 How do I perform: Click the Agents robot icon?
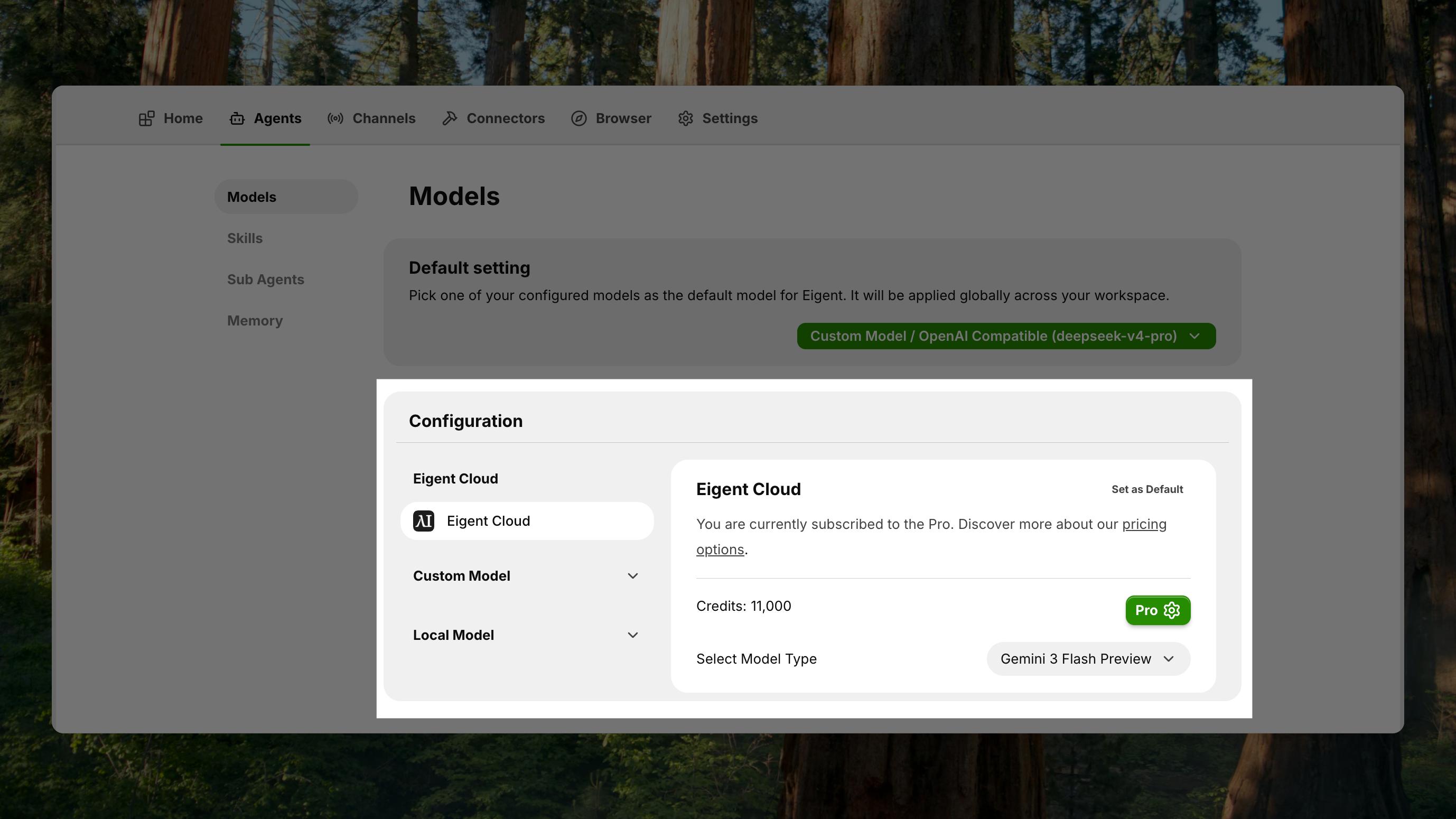[x=237, y=118]
